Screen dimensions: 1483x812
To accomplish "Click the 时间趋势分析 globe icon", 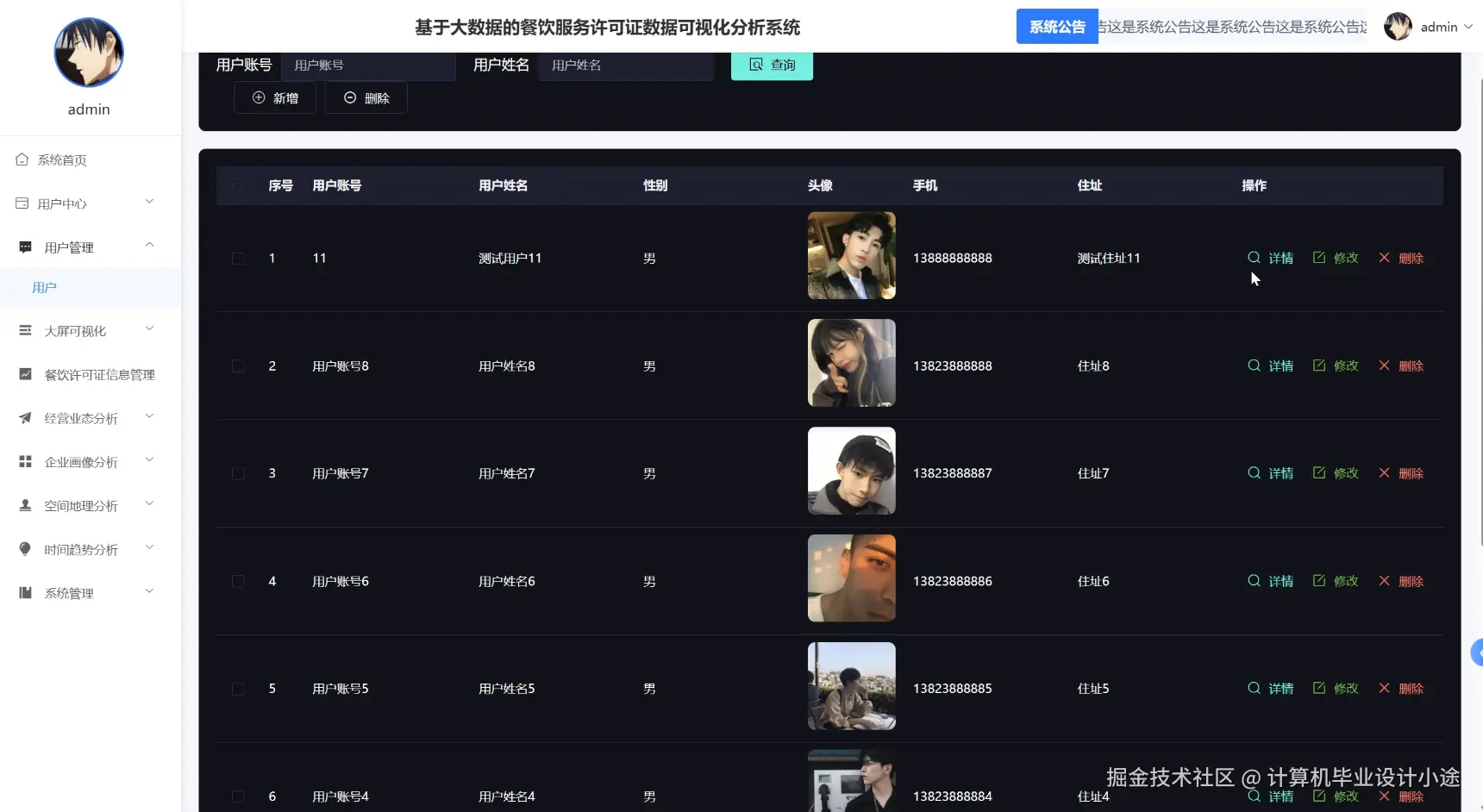I will (x=23, y=549).
